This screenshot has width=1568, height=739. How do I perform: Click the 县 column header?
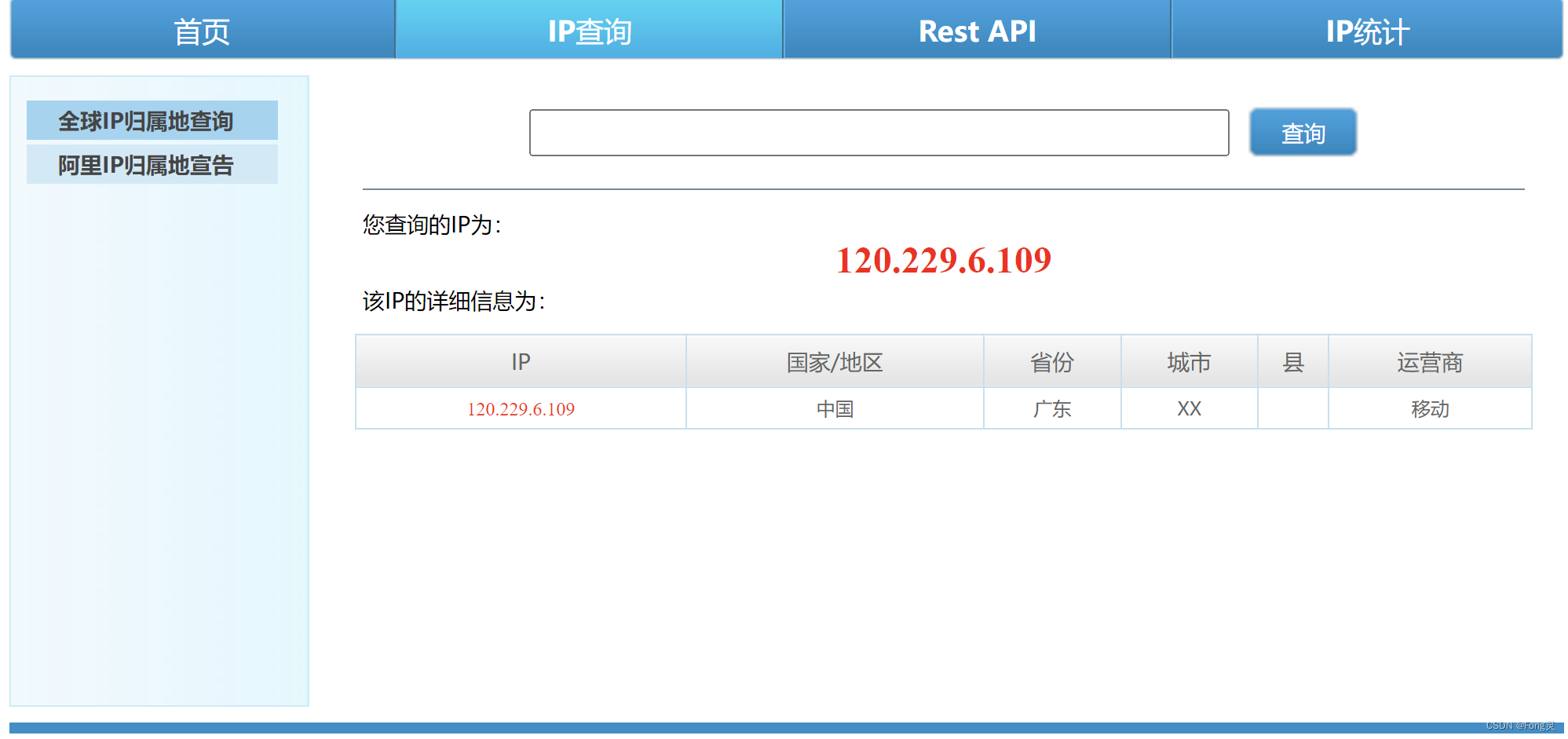coord(1293,361)
